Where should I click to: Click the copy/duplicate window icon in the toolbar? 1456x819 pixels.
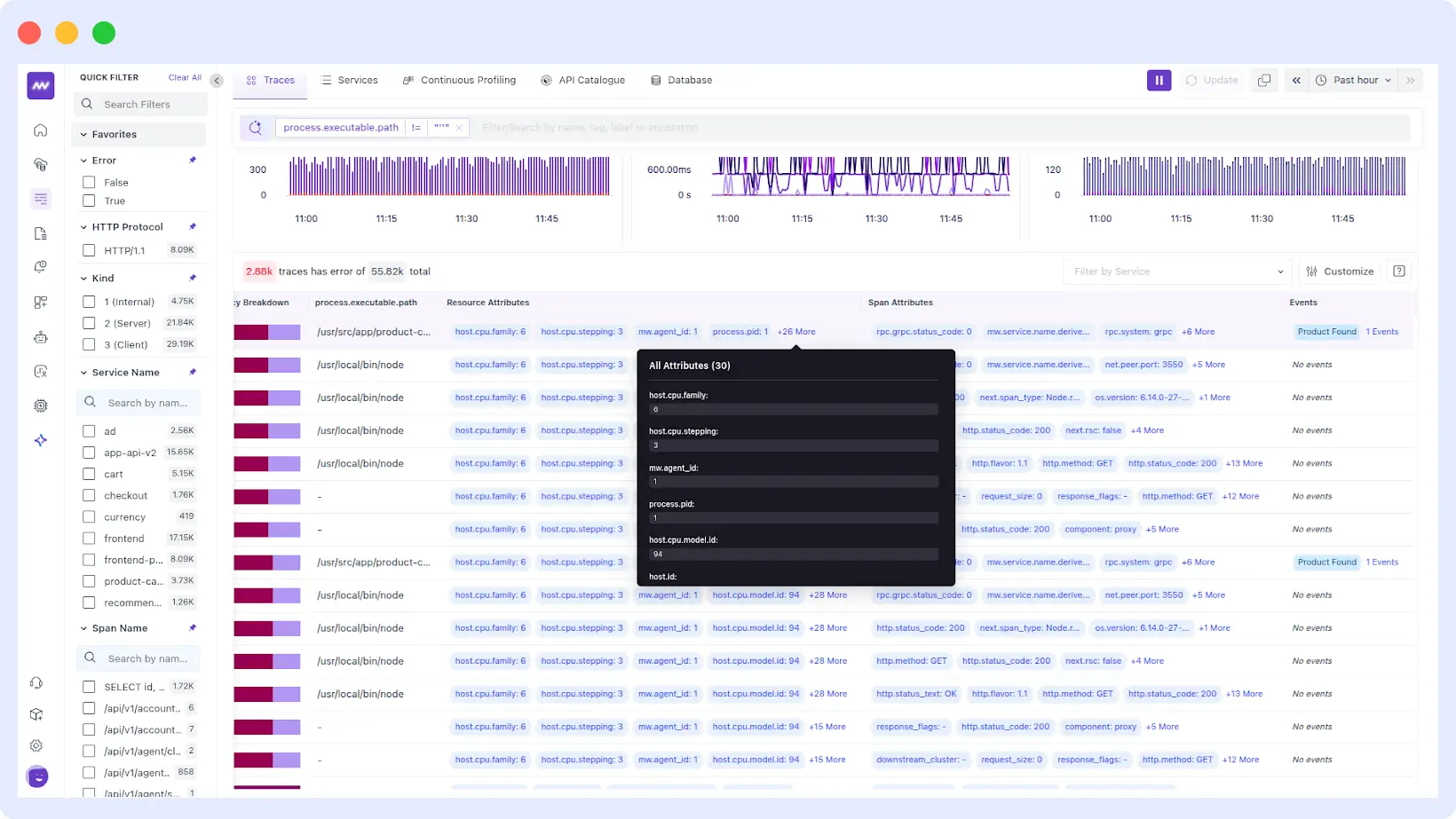tap(1264, 80)
